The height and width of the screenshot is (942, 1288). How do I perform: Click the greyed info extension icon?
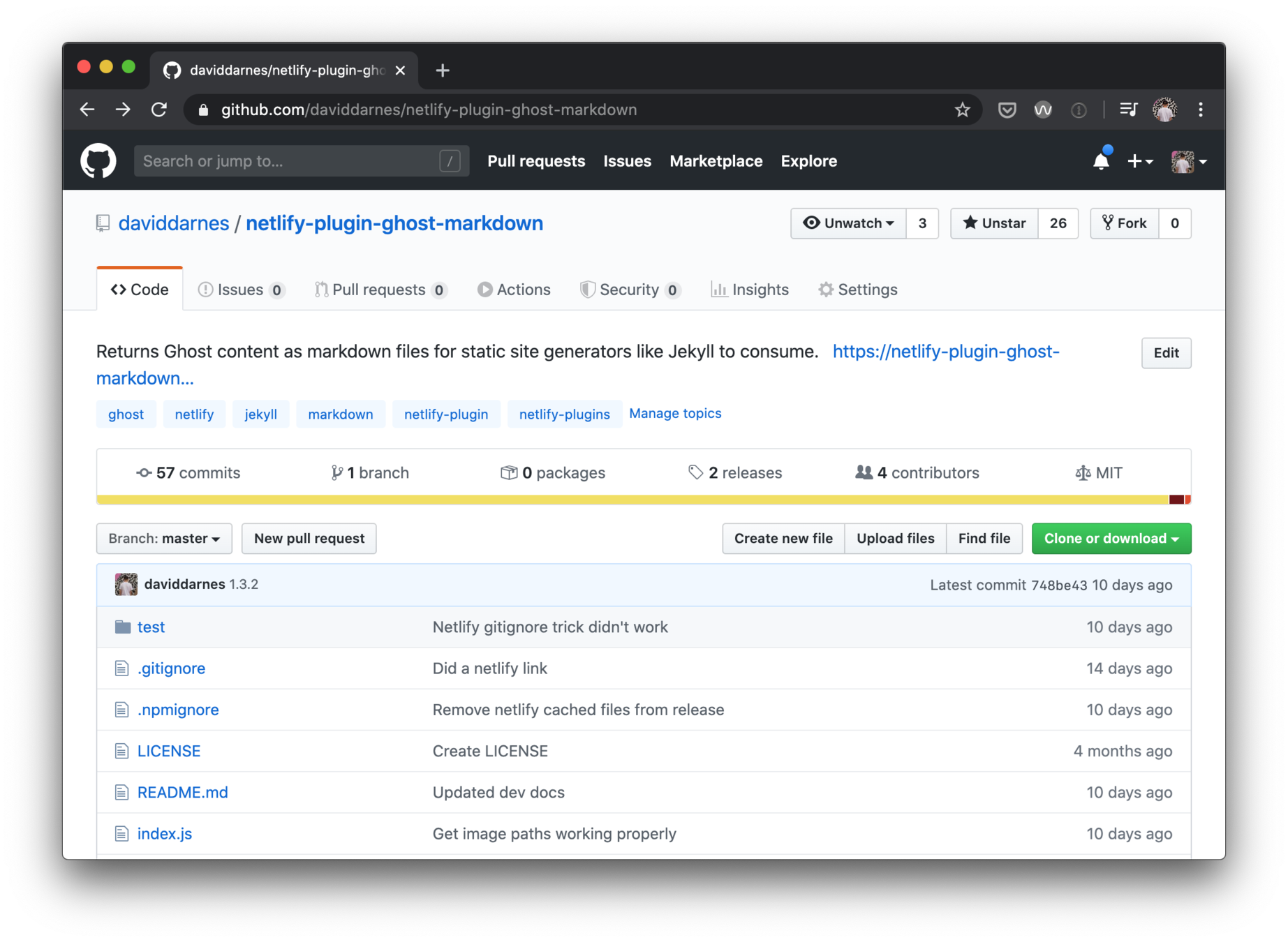coord(1079,110)
